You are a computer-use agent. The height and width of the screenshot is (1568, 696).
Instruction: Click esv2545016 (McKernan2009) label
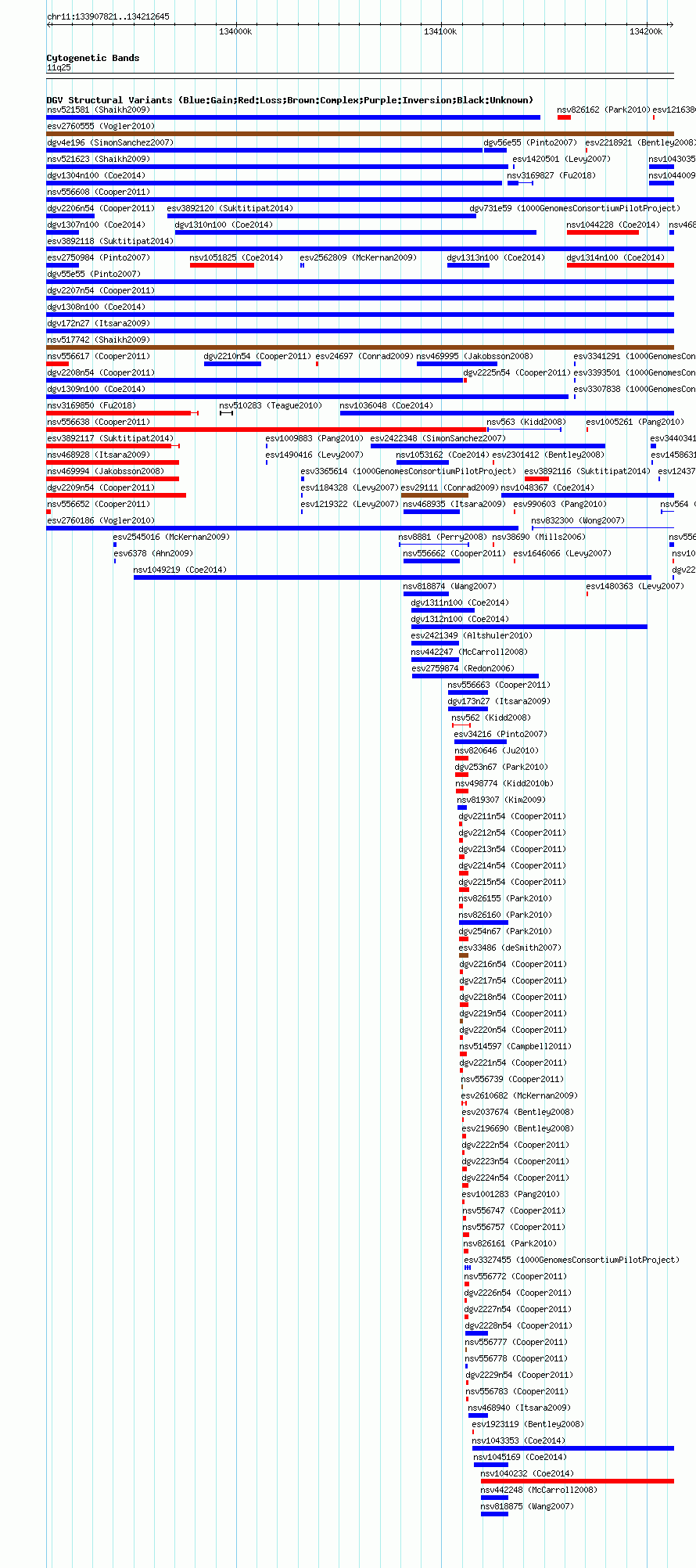pyautogui.click(x=171, y=537)
